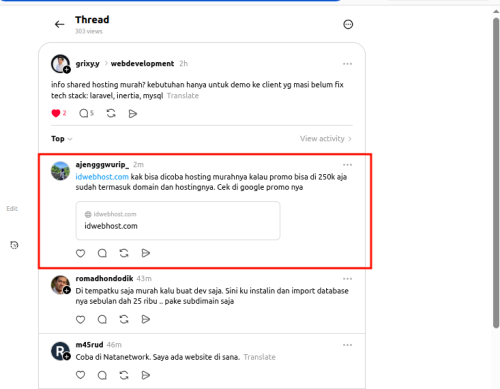
Task: Reply to romadhondodik's comment
Action: click(102, 319)
